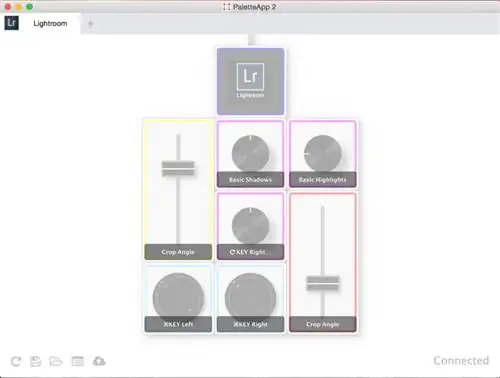Click the KEY Left button module

click(178, 298)
